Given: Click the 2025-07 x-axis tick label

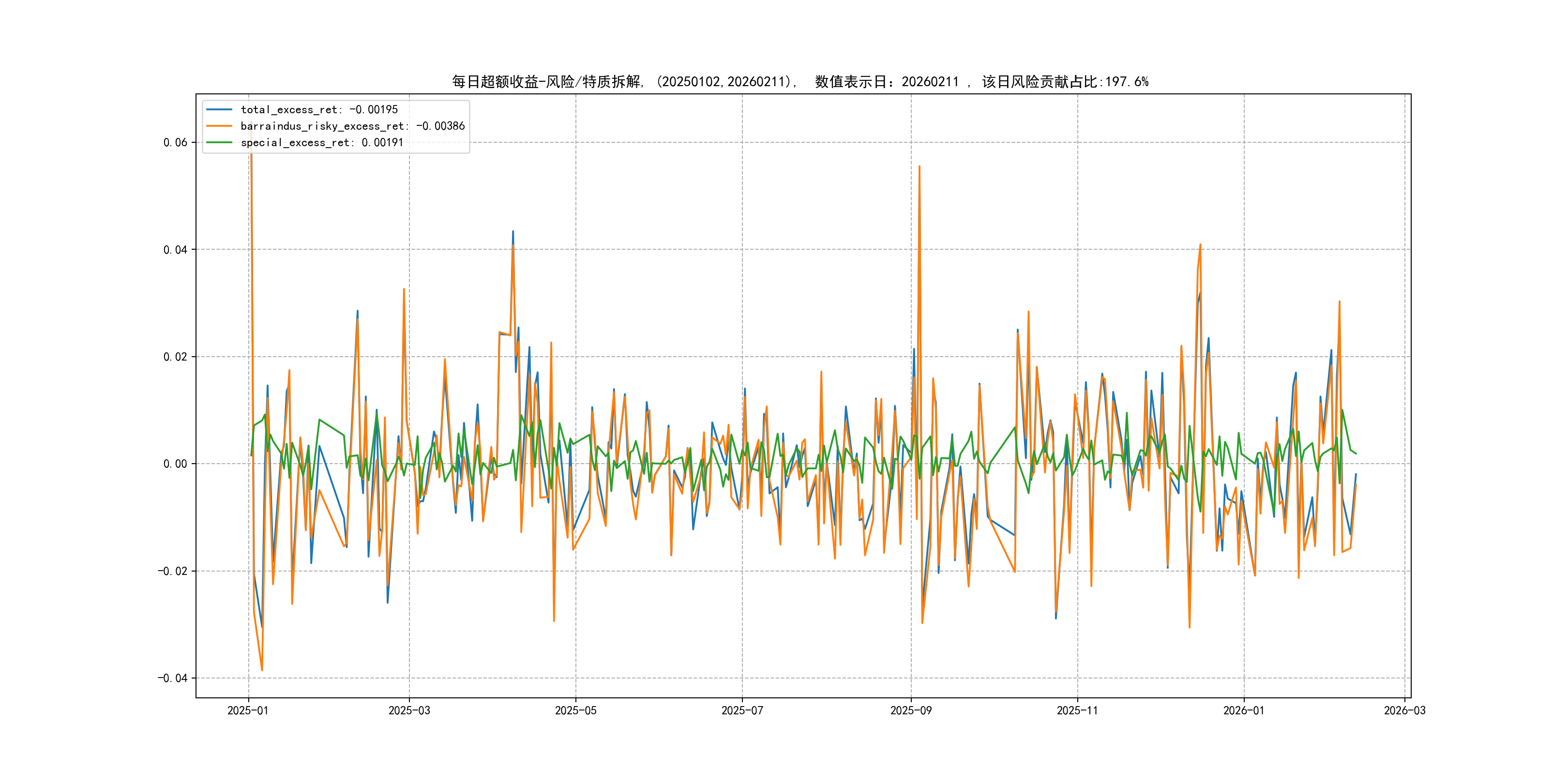Looking at the screenshot, I should coord(742,710).
